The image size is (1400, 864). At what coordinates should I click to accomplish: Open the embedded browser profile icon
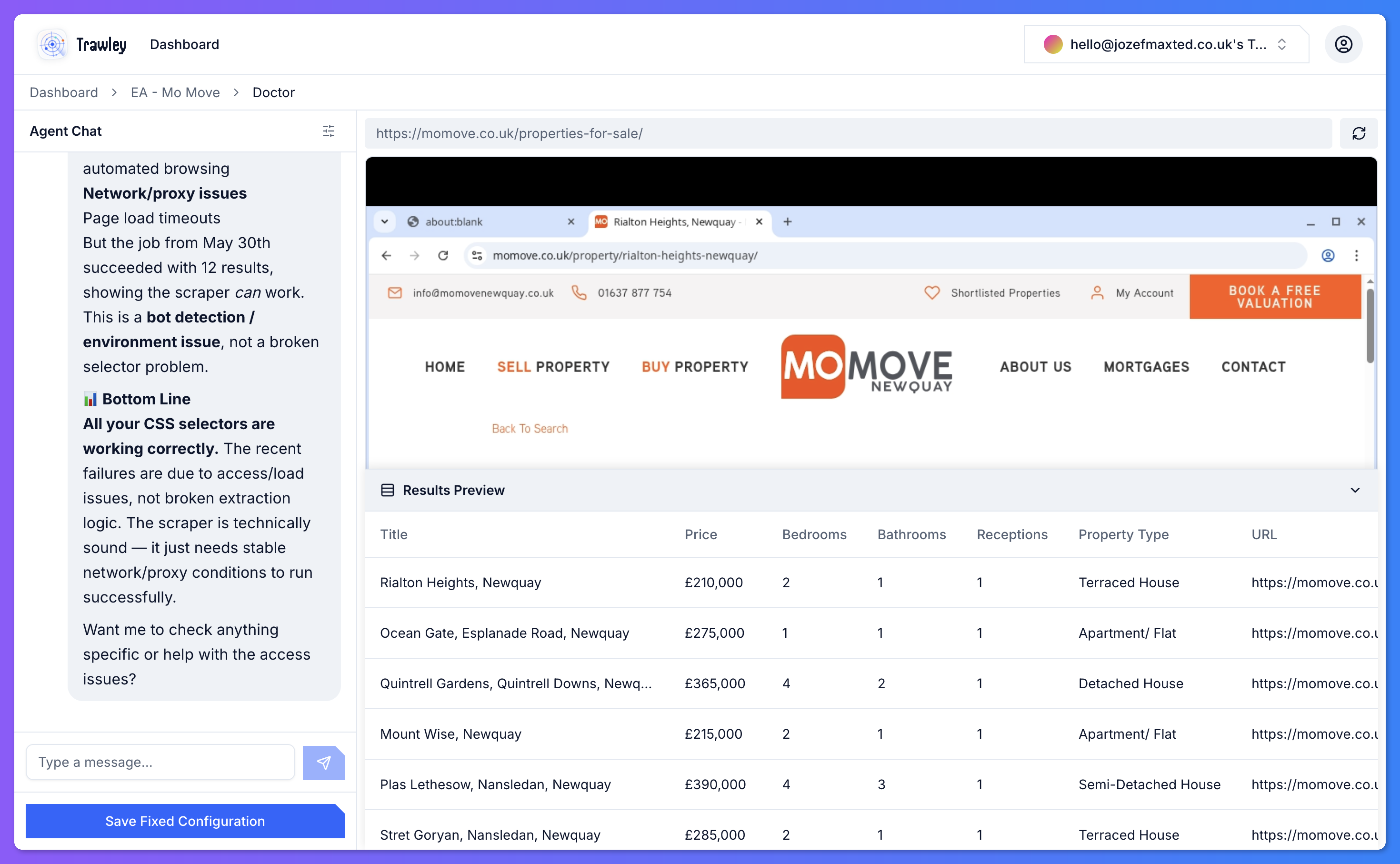pos(1328,255)
